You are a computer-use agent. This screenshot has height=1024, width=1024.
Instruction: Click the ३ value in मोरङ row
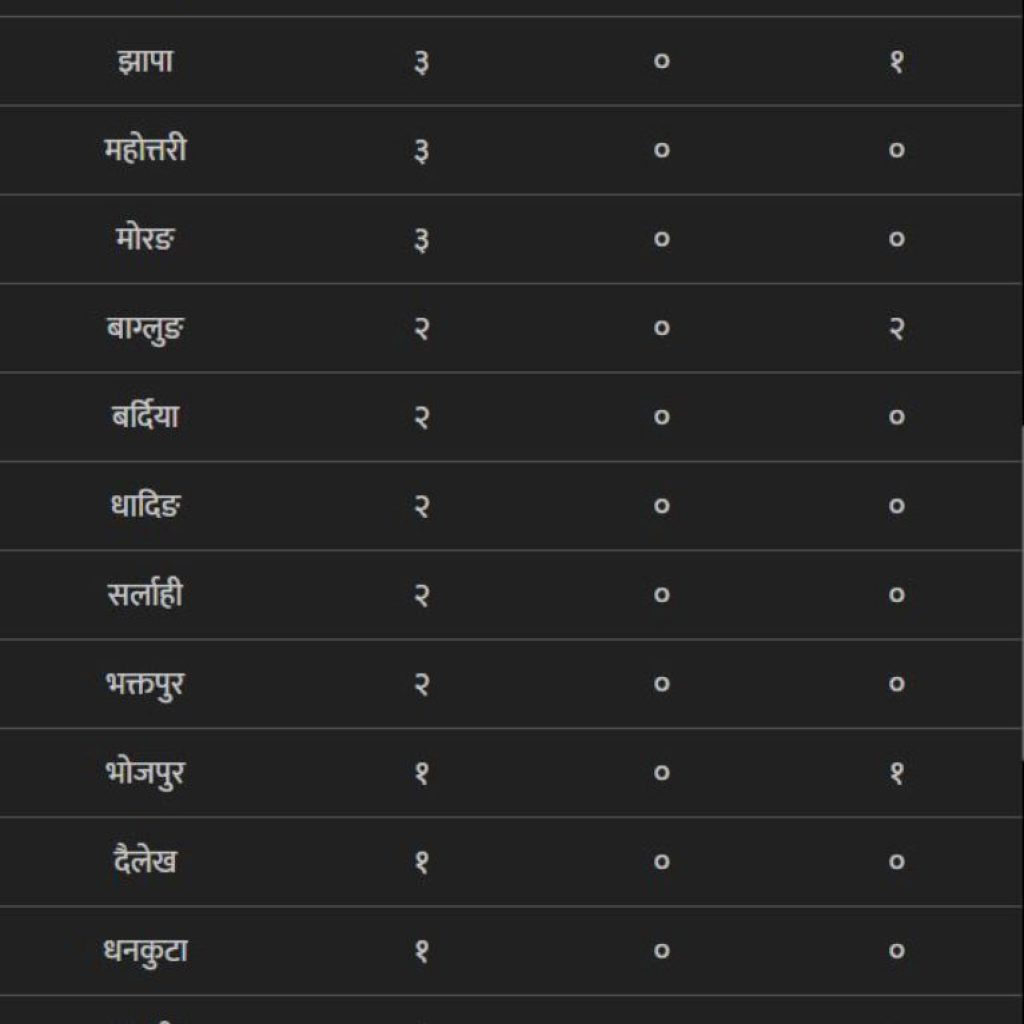[421, 240]
